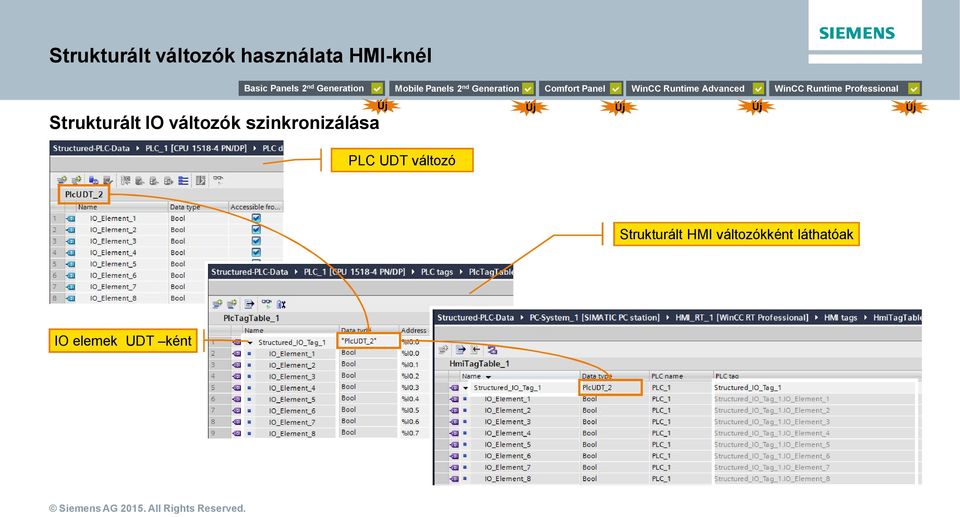The height and width of the screenshot is (517, 960).
Task: Select IO_Element_6 name in PlcTagTable_1
Action: pos(292,411)
